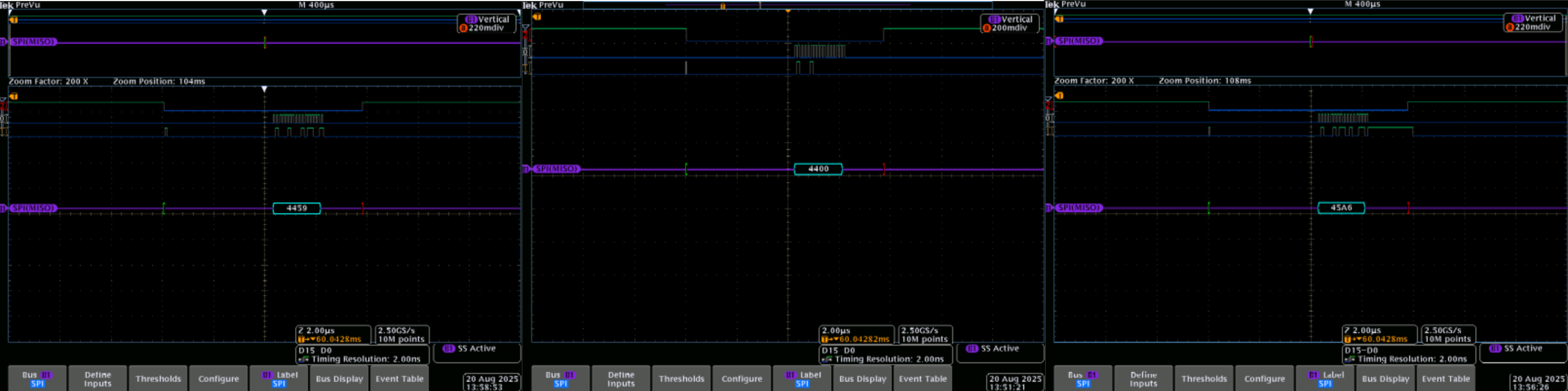The height and width of the screenshot is (391, 1568).
Task: Click the SPI(MISO) bus badge beside the 4459 packet
Action: point(34,208)
